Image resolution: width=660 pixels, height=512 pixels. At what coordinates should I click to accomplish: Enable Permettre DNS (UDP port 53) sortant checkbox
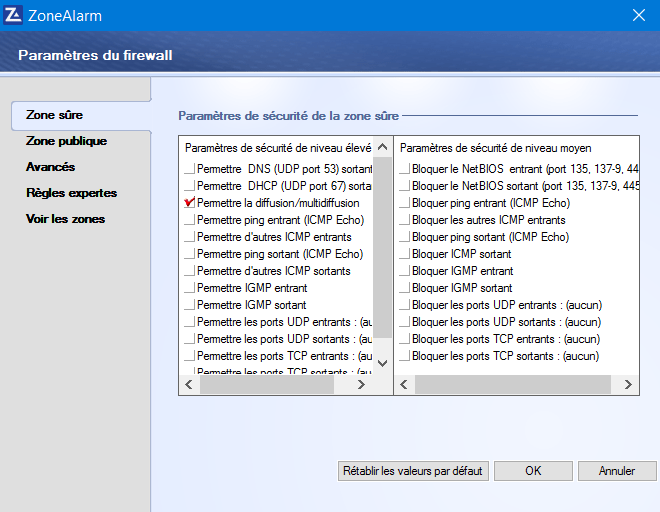[189, 169]
